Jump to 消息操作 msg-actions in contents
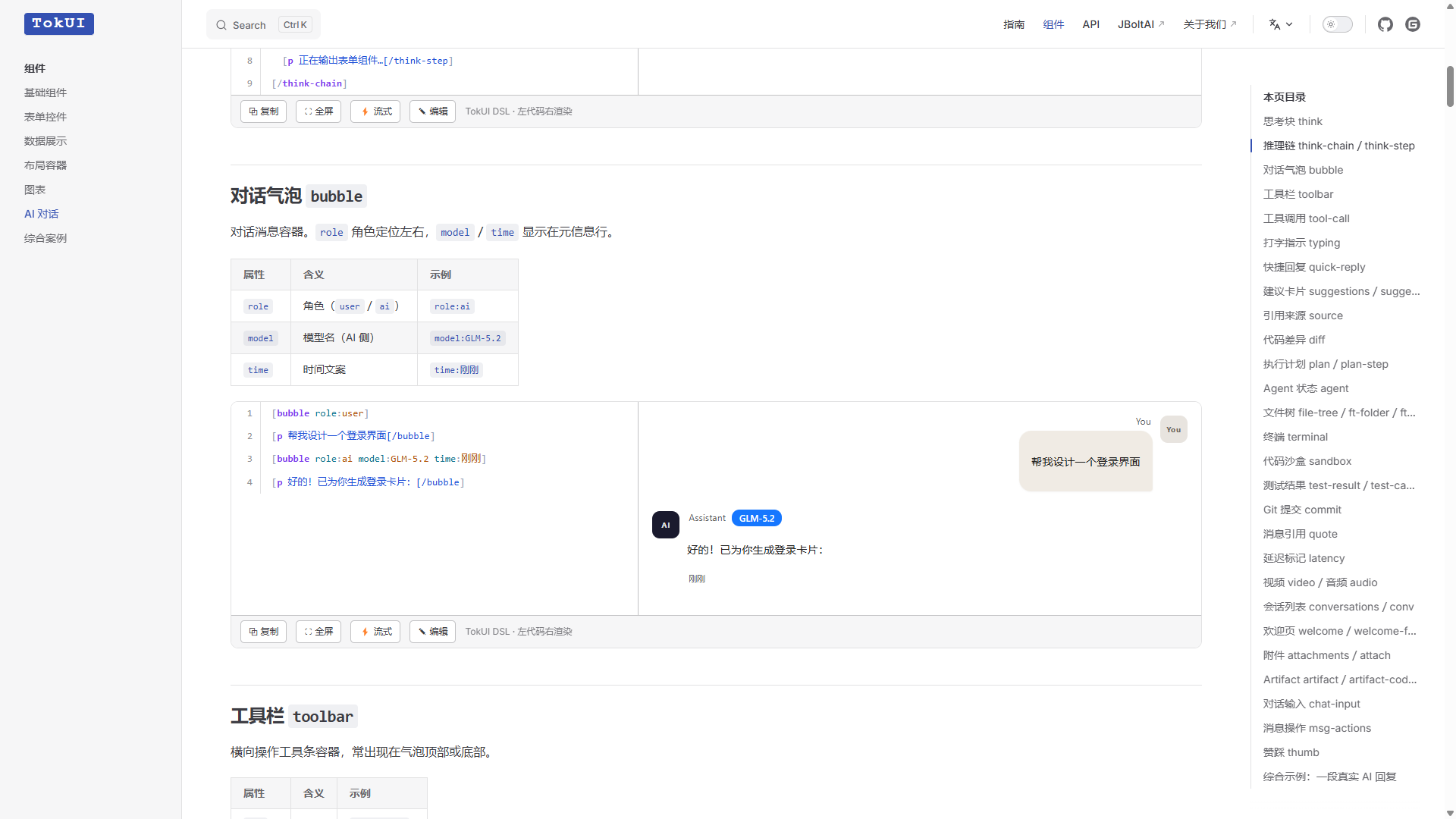 click(1317, 728)
